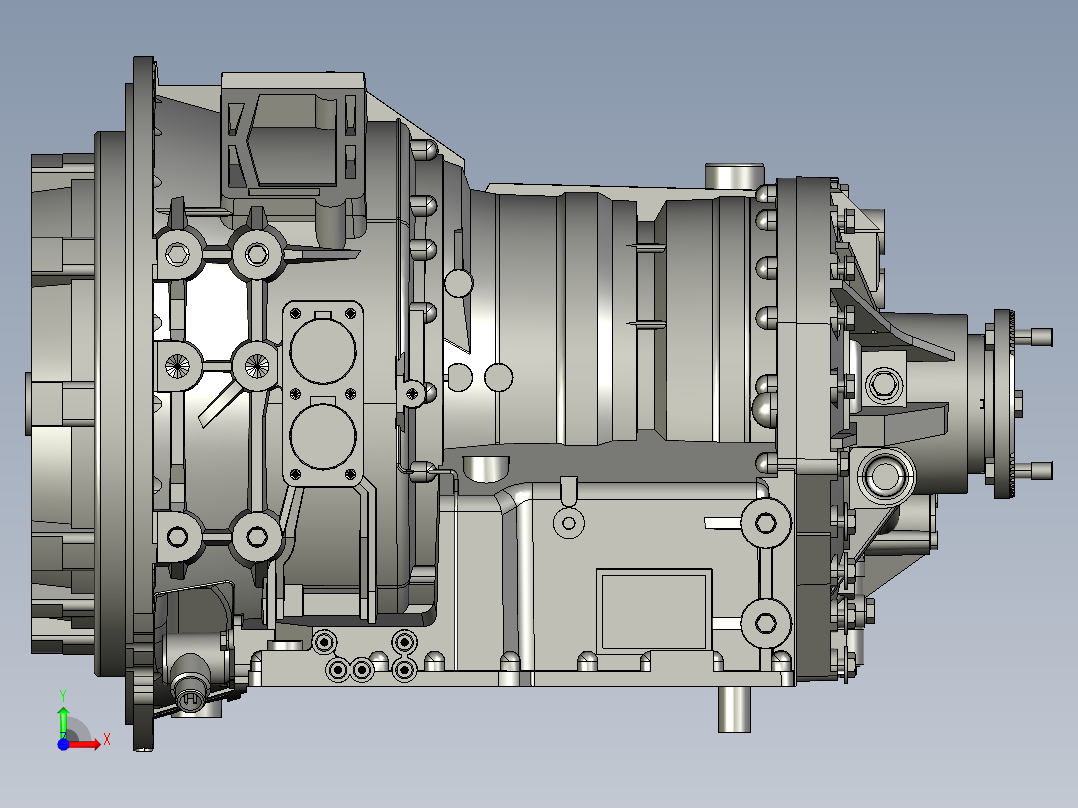
Task: Select the output shaft flange at the right end
Action: [x=1004, y=404]
